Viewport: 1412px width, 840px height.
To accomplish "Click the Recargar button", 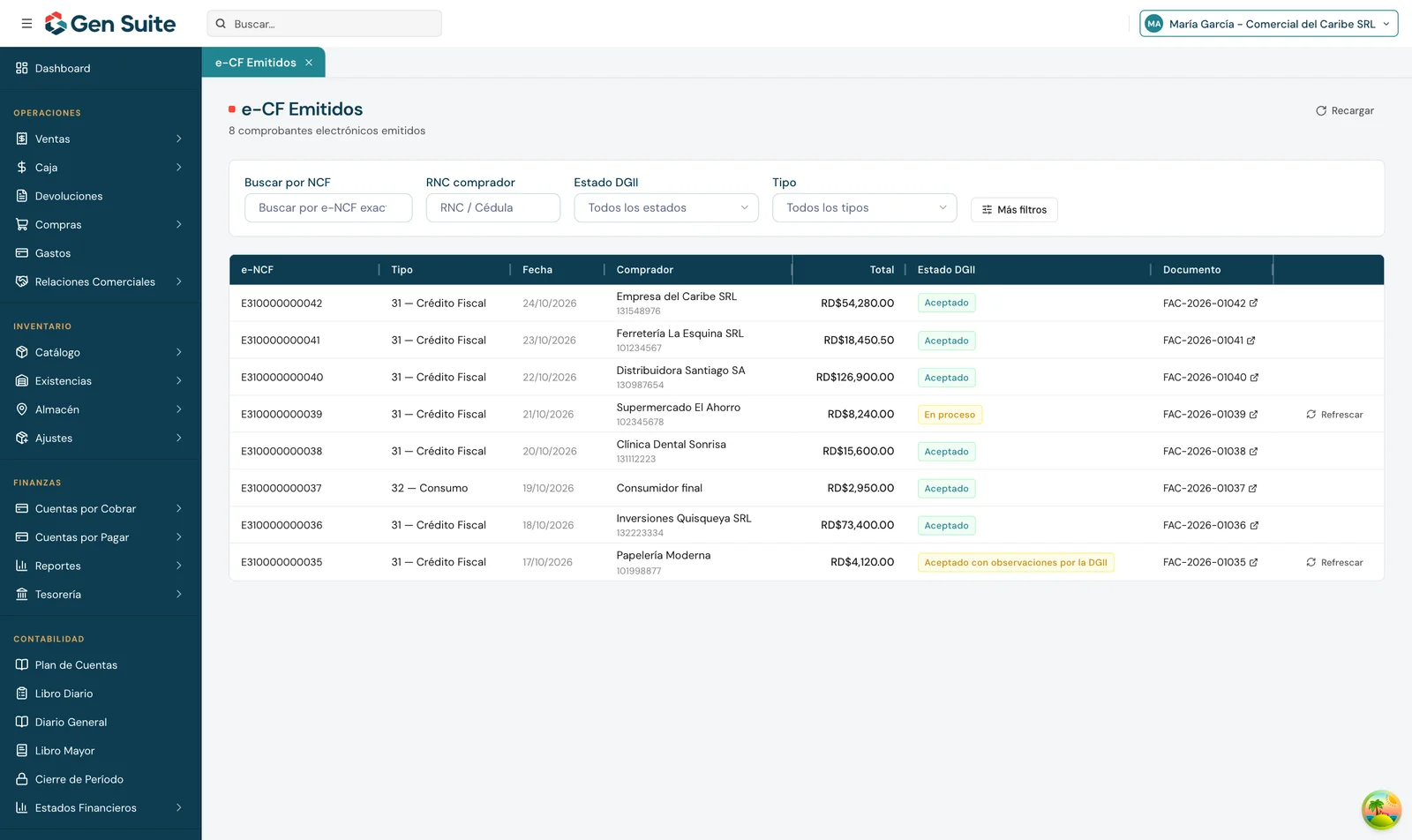I will point(1345,110).
